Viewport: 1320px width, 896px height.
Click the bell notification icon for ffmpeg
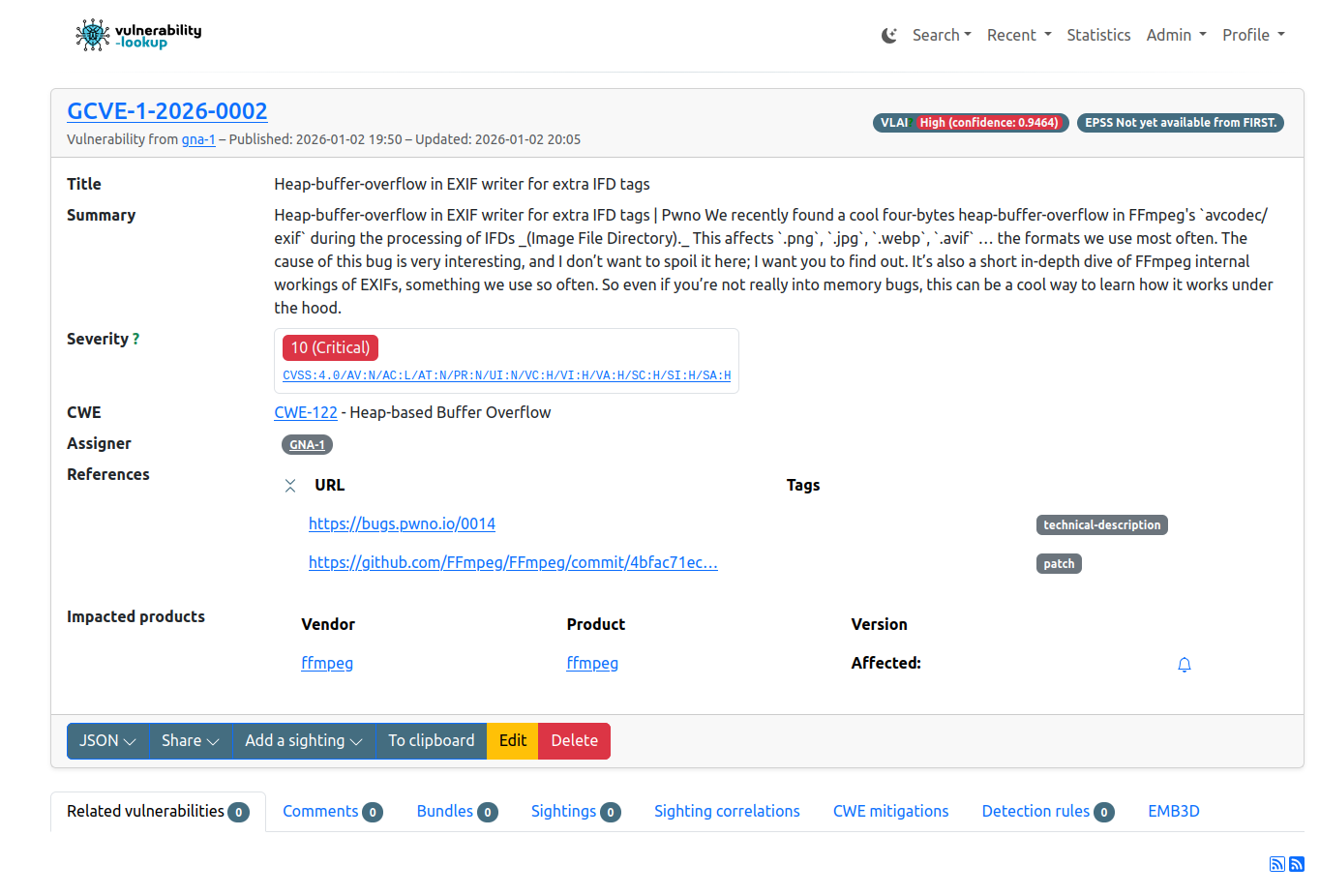1184,665
